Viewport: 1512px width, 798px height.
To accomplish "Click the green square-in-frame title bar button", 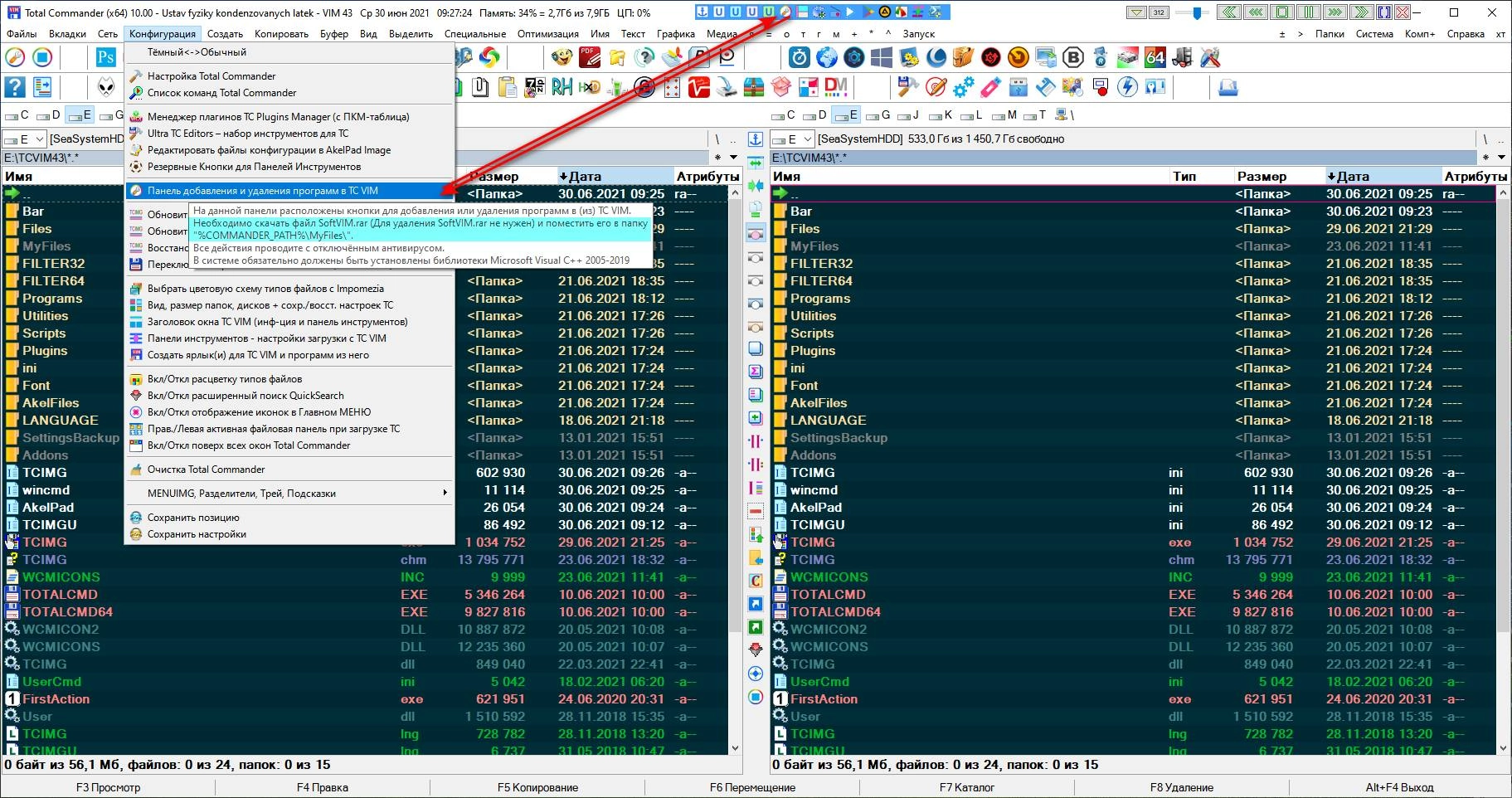I will tap(1282, 12).
